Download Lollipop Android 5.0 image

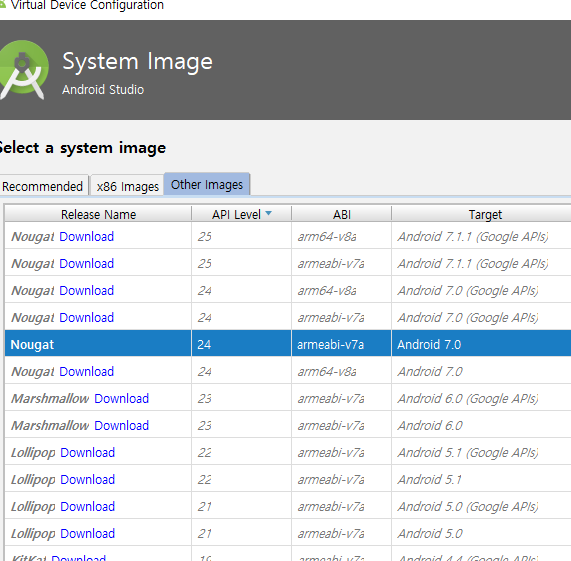[x=88, y=533]
